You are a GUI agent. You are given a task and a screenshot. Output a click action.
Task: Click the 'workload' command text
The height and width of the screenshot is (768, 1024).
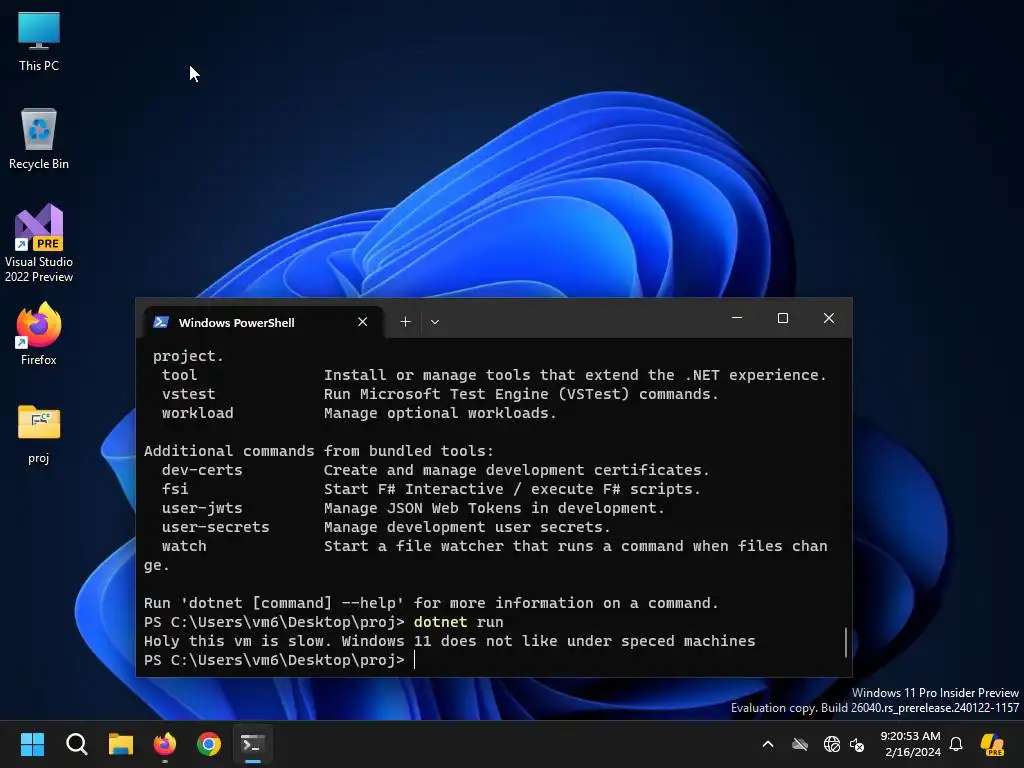coord(197,413)
